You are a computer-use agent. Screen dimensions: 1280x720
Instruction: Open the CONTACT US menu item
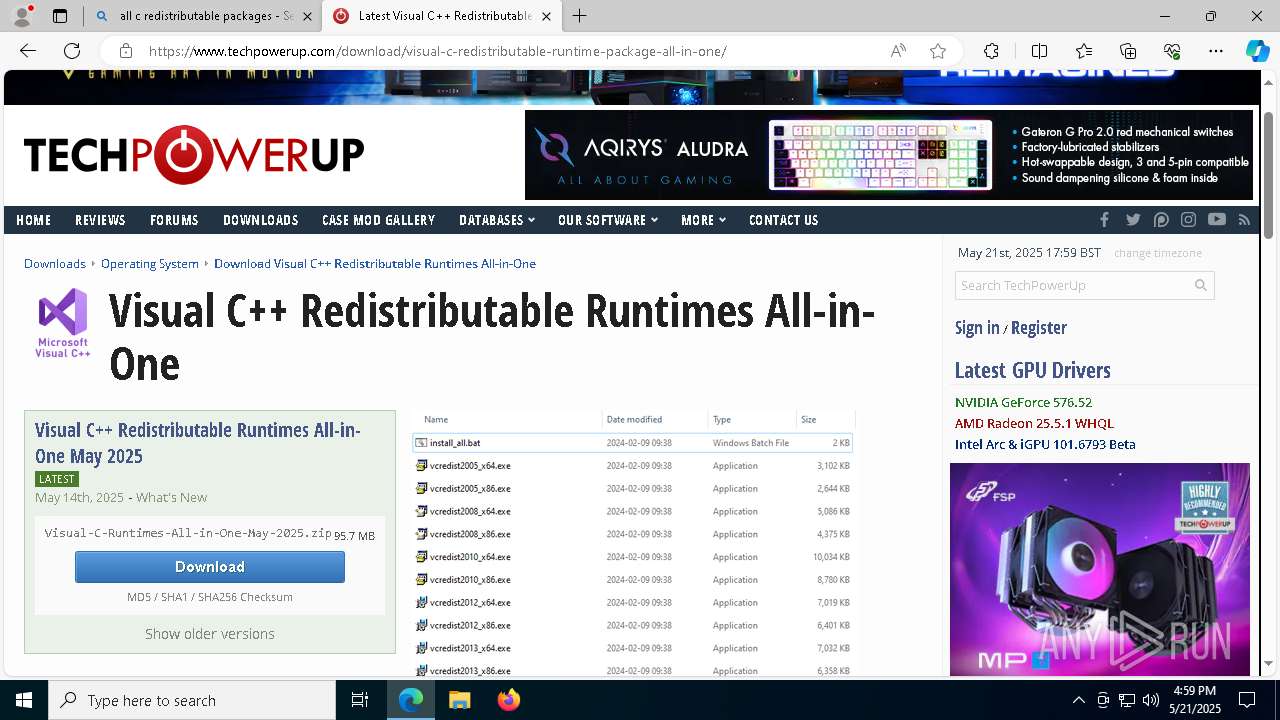784,220
